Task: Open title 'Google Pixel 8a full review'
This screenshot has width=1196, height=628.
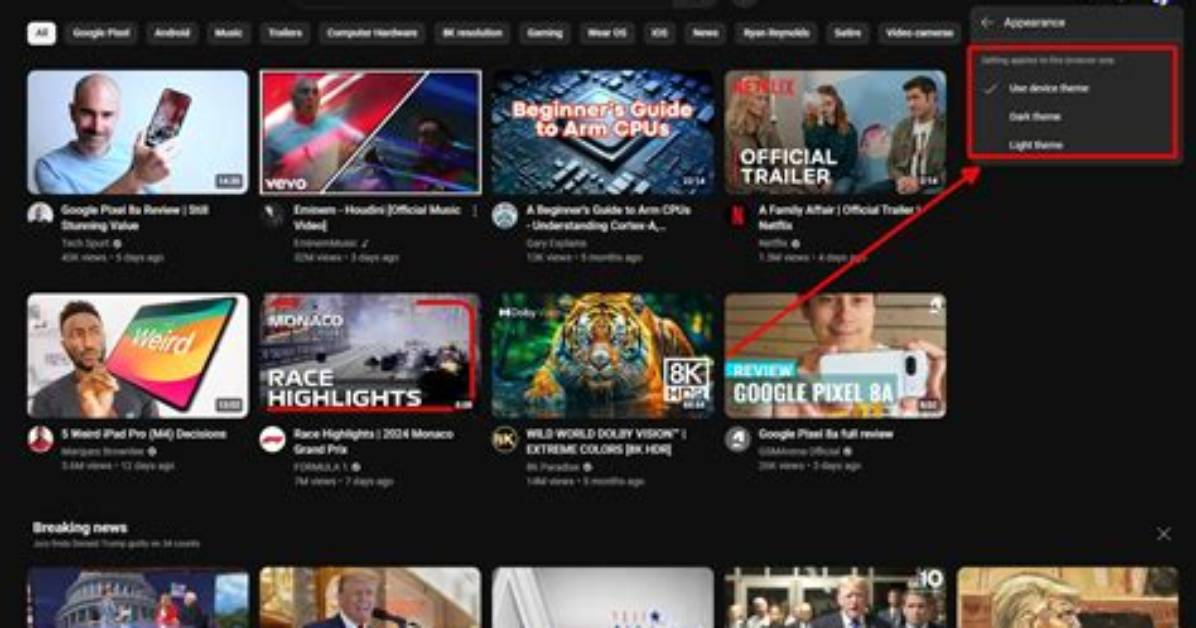Action: click(825, 433)
